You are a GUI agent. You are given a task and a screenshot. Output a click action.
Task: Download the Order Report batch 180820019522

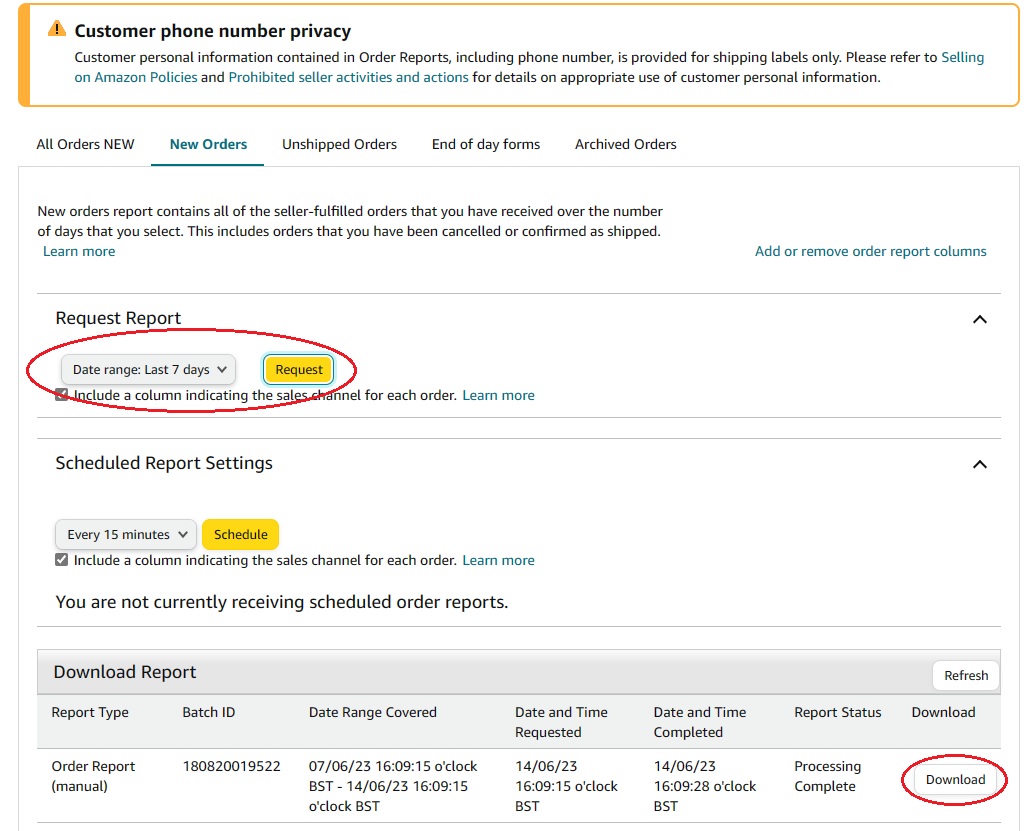point(955,780)
